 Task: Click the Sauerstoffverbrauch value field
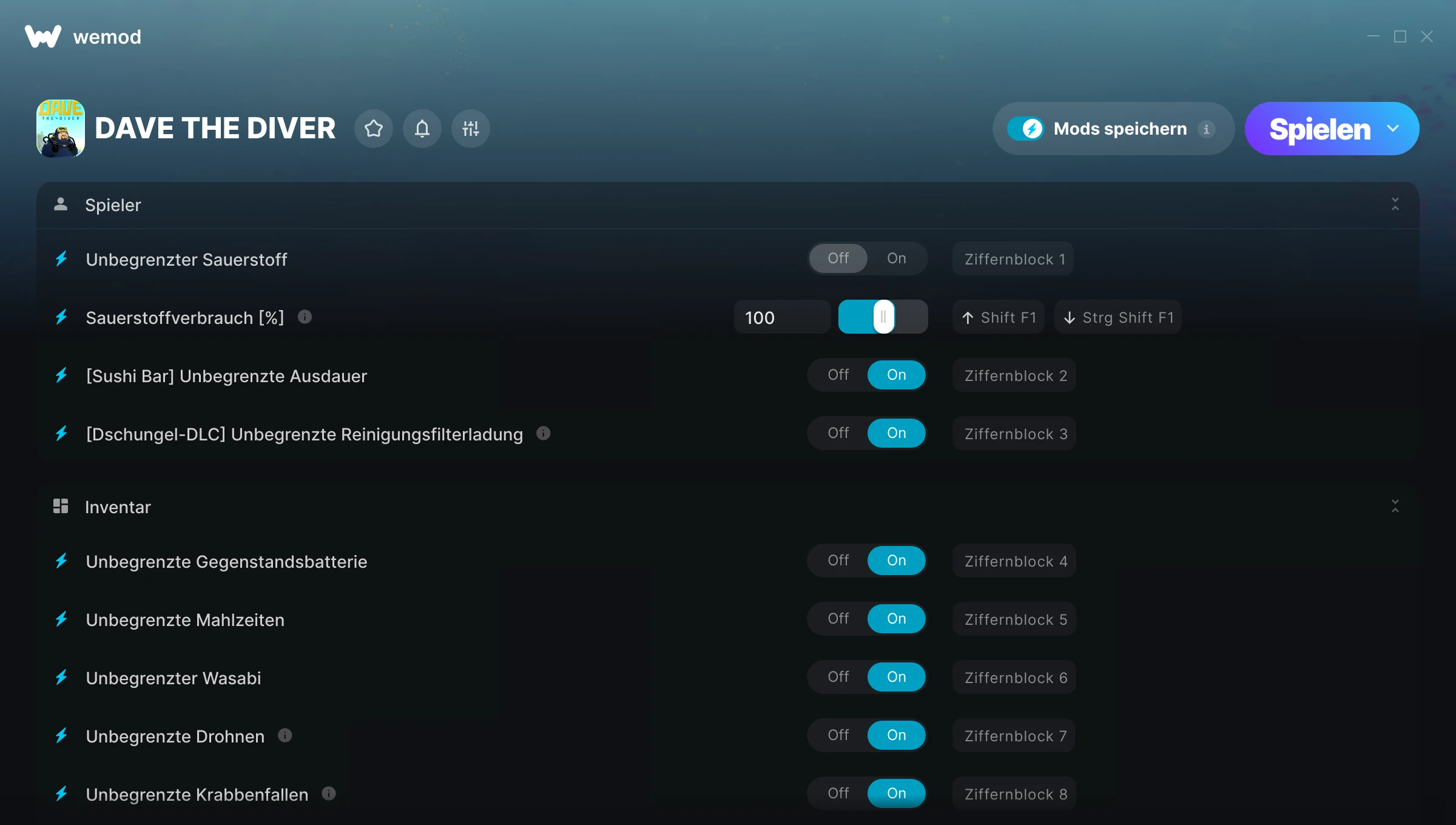coord(782,317)
